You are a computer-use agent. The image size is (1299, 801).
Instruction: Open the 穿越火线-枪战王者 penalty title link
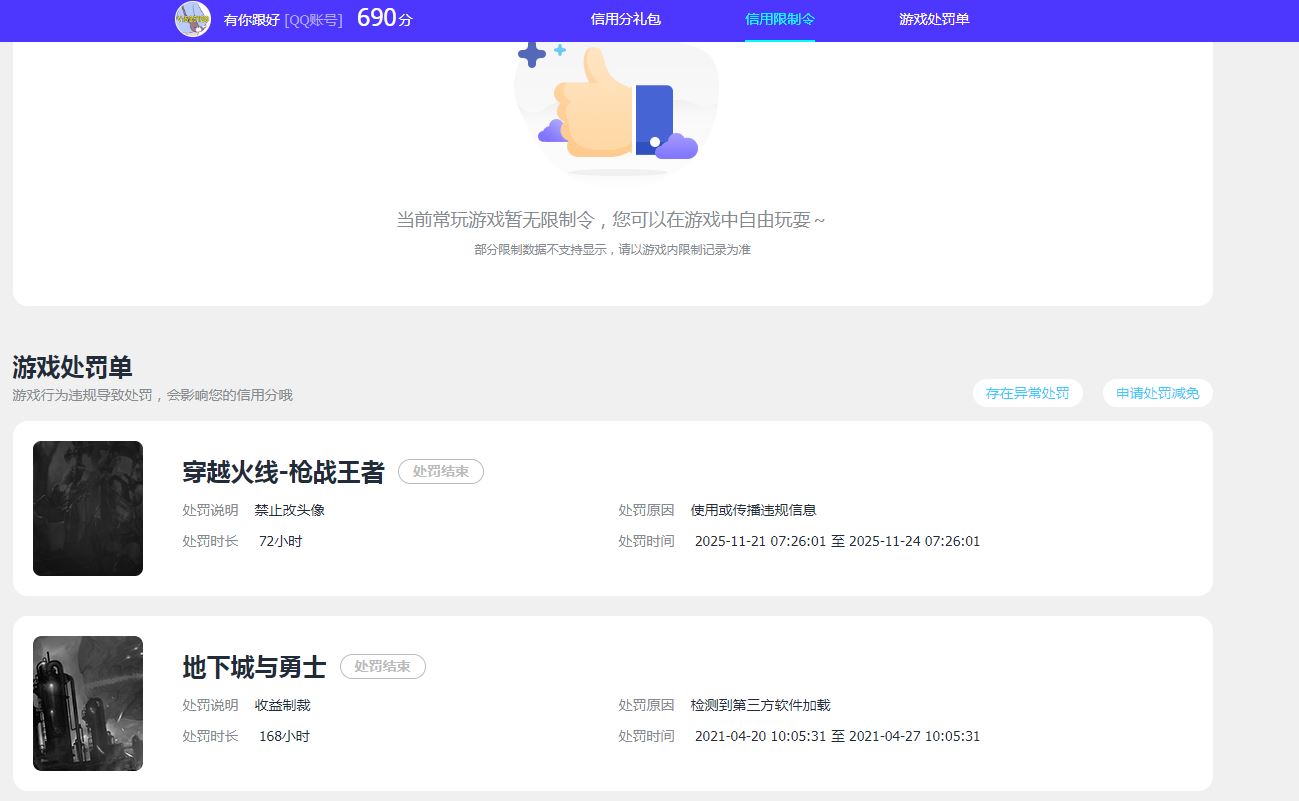(283, 472)
